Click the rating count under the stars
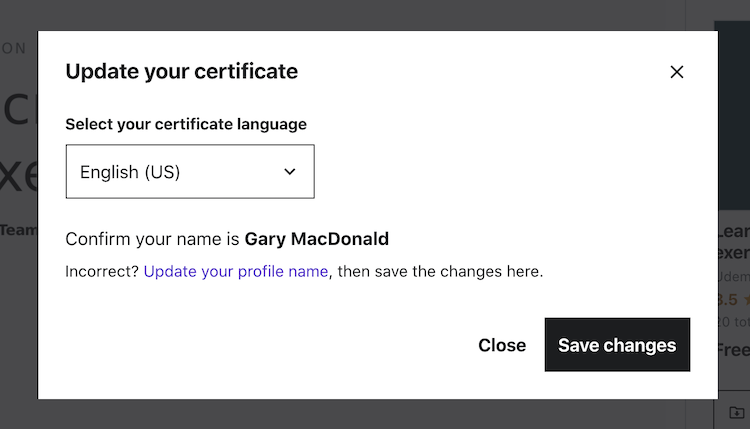This screenshot has width=750, height=429. coord(733,322)
